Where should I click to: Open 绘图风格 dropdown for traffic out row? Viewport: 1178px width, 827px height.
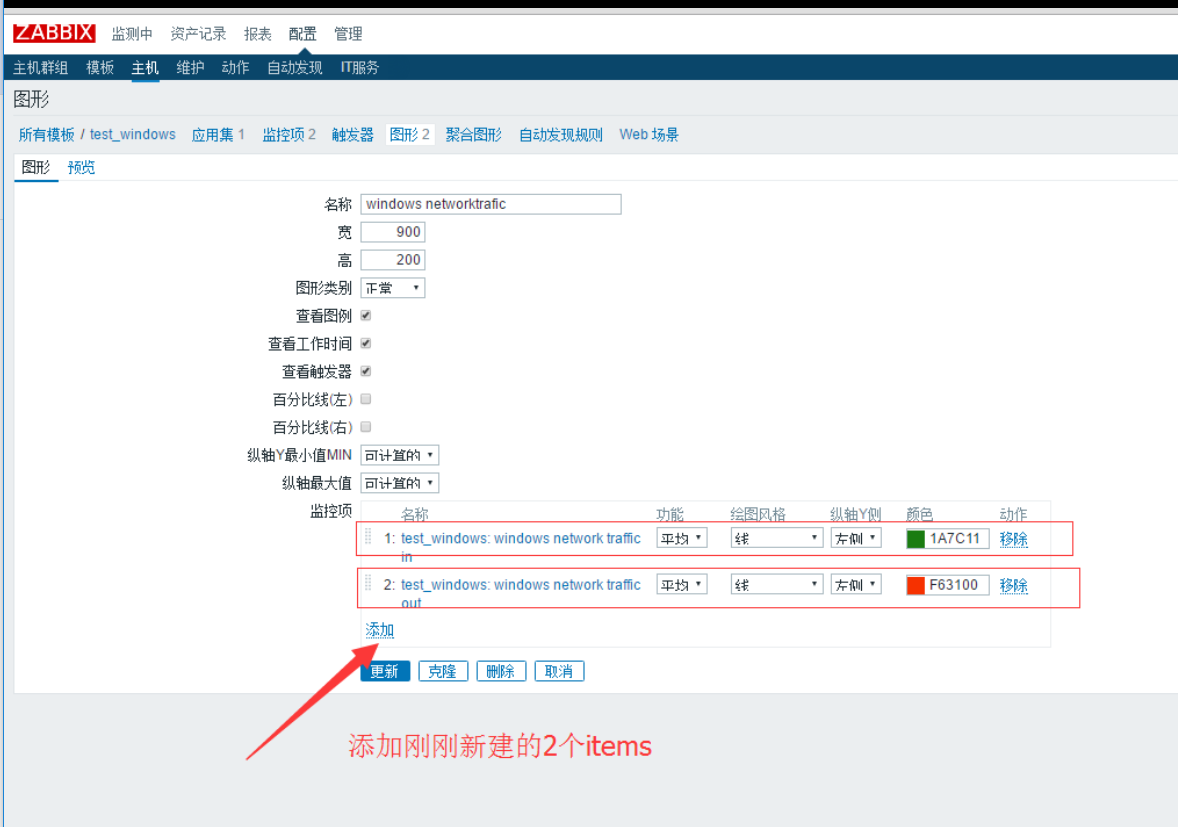776,584
